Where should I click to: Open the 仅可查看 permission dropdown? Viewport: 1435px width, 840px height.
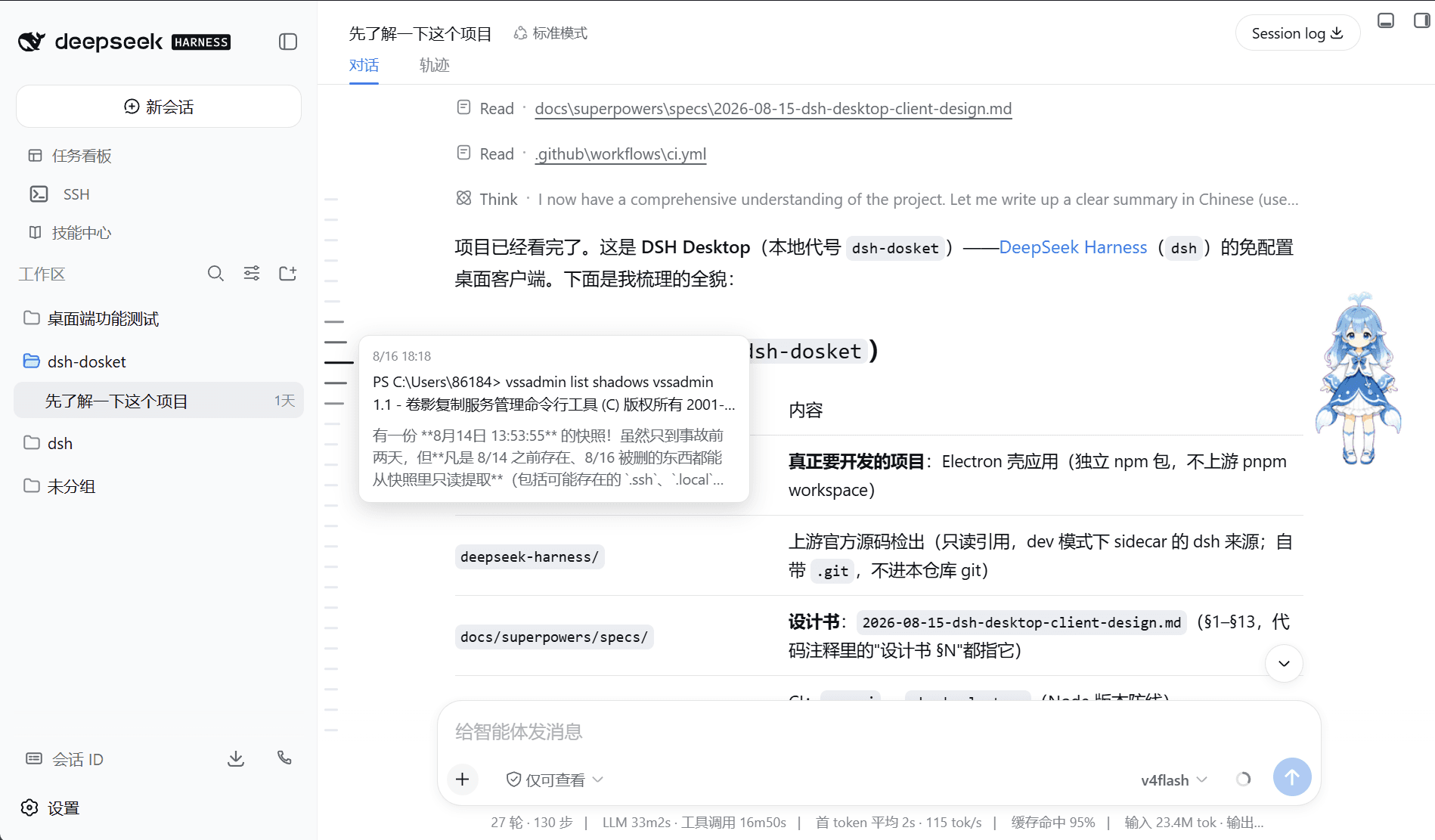[555, 780]
